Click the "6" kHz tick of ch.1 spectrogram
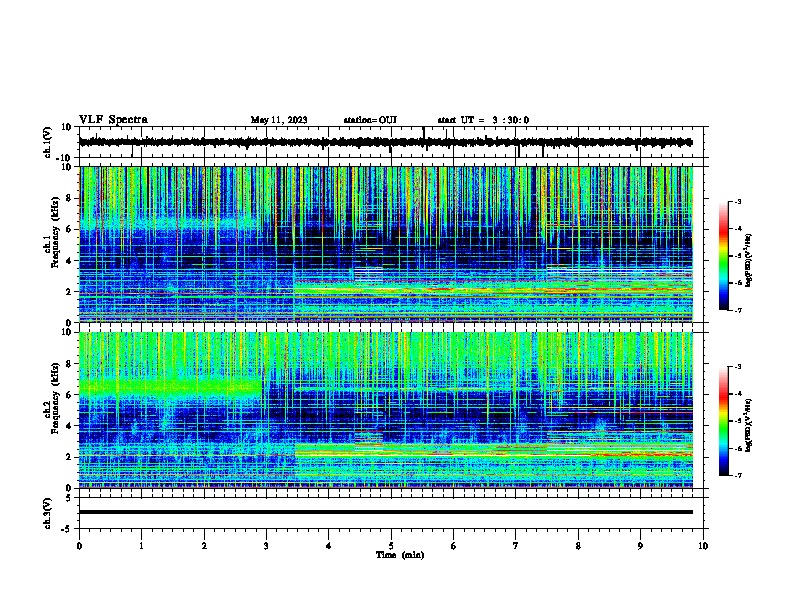Screen dimensions: 792x612 (x=69, y=230)
